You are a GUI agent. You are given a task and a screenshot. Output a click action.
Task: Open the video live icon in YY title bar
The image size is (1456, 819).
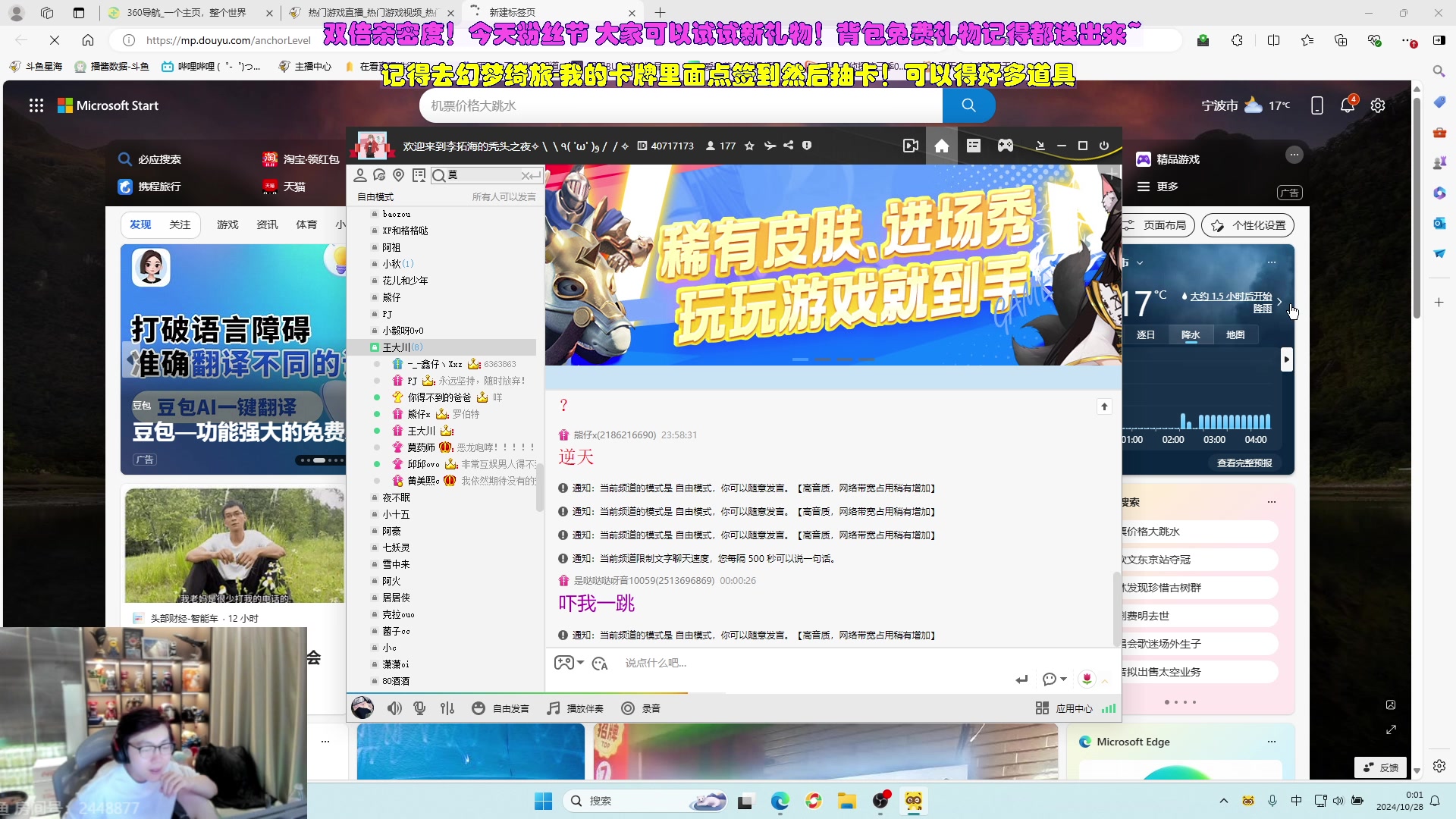point(911,146)
